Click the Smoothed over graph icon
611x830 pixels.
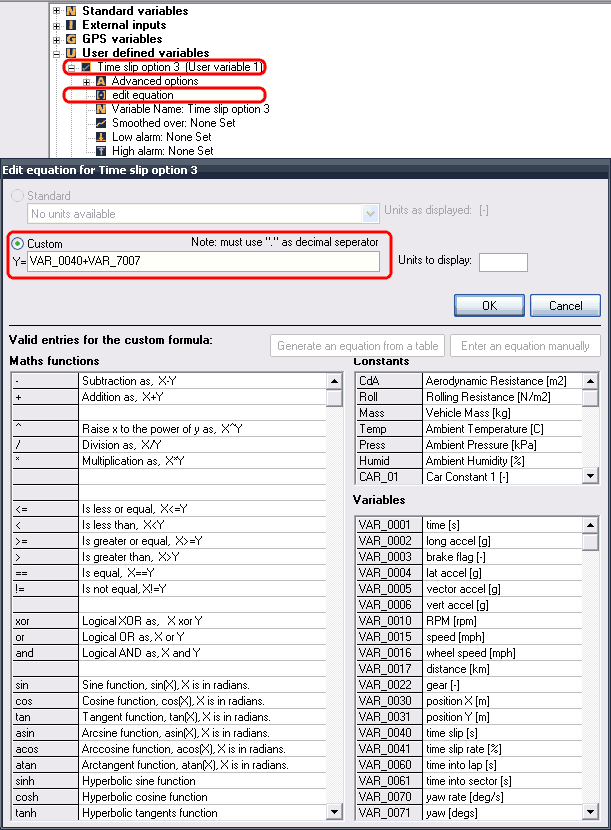(101, 123)
